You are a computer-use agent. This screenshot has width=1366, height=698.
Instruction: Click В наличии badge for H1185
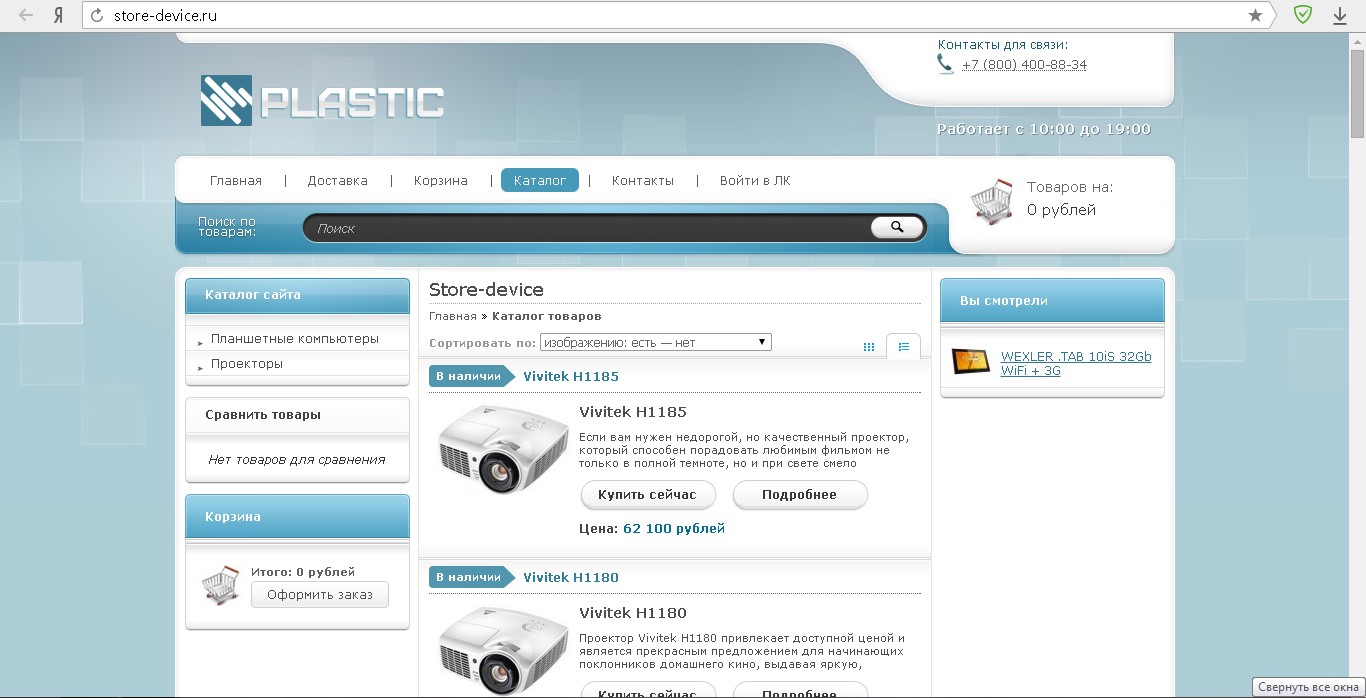471,376
